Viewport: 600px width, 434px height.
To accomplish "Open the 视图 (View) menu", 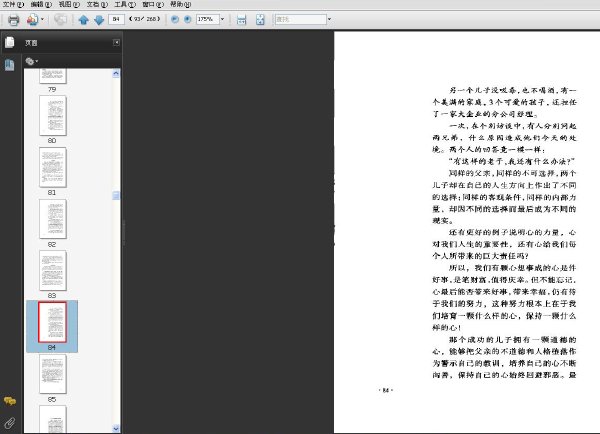I will click(x=69, y=4).
